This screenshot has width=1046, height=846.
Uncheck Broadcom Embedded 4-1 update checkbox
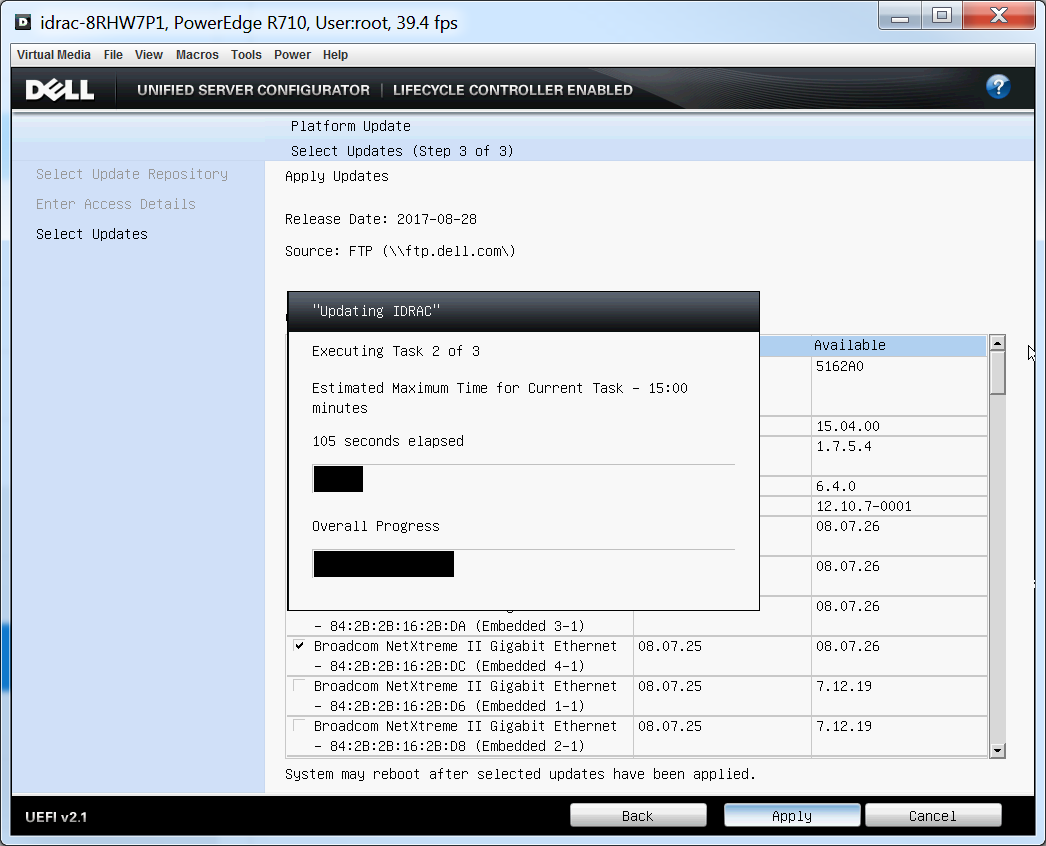click(300, 646)
